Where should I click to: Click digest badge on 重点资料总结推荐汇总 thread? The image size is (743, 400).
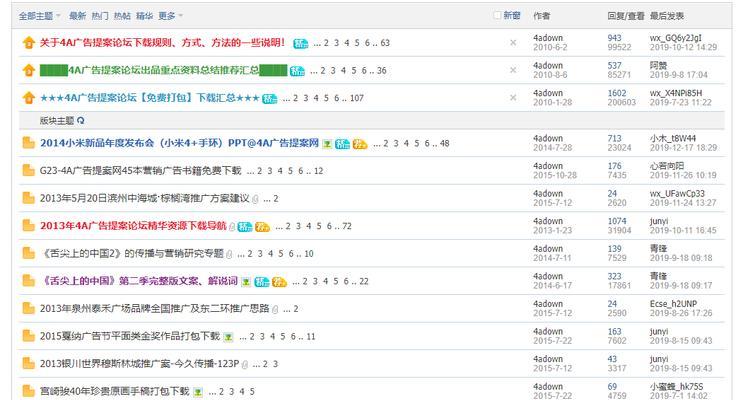pyautogui.click(x=297, y=71)
